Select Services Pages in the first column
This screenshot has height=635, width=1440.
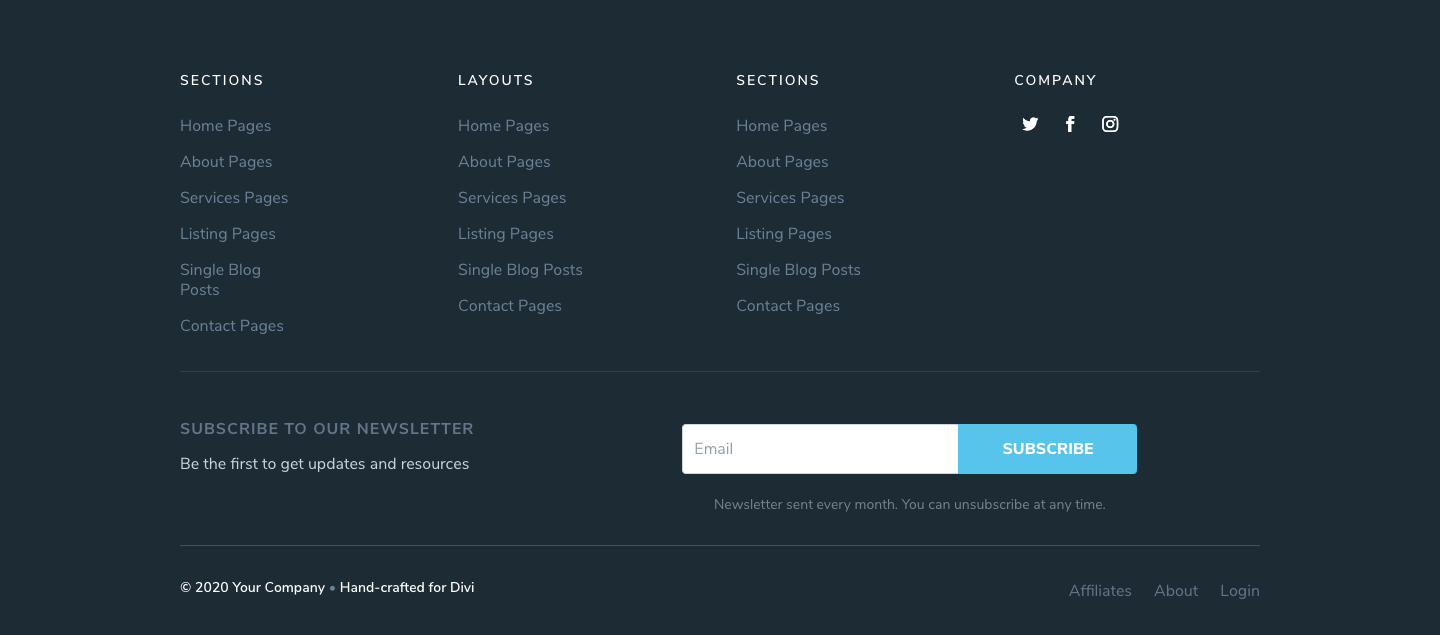[x=234, y=197]
